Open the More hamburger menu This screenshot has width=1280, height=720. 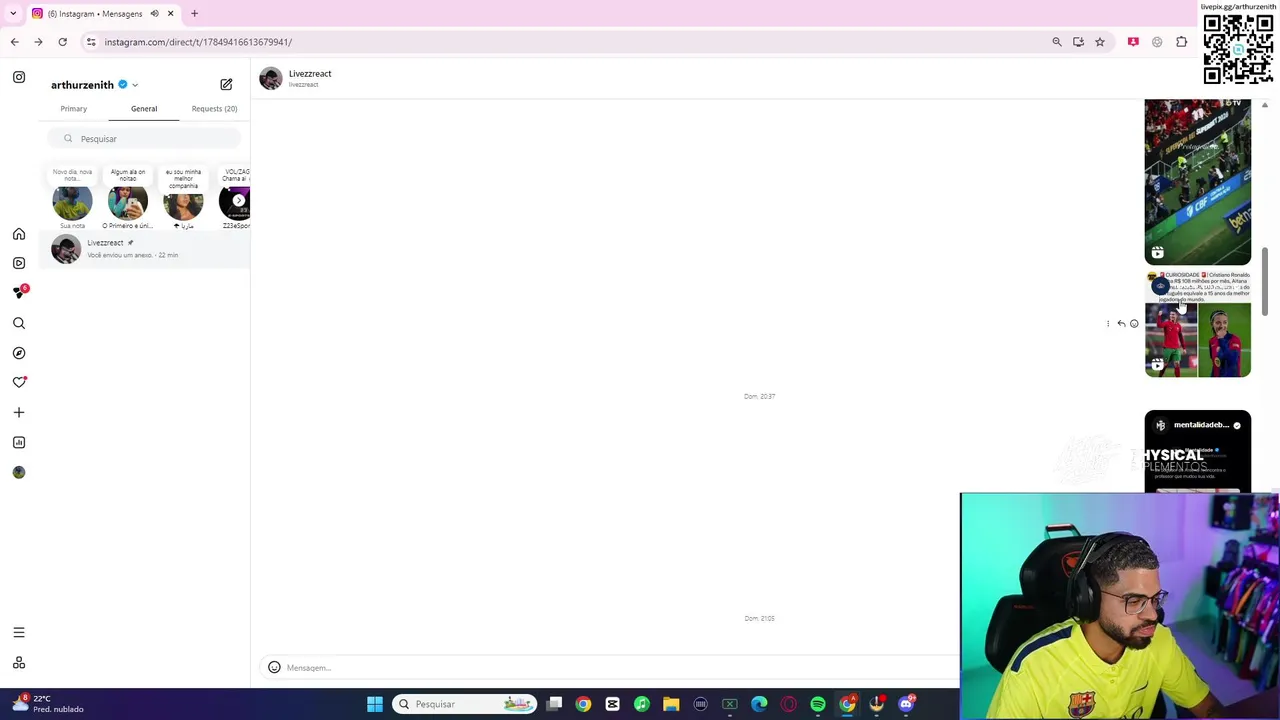click(19, 632)
